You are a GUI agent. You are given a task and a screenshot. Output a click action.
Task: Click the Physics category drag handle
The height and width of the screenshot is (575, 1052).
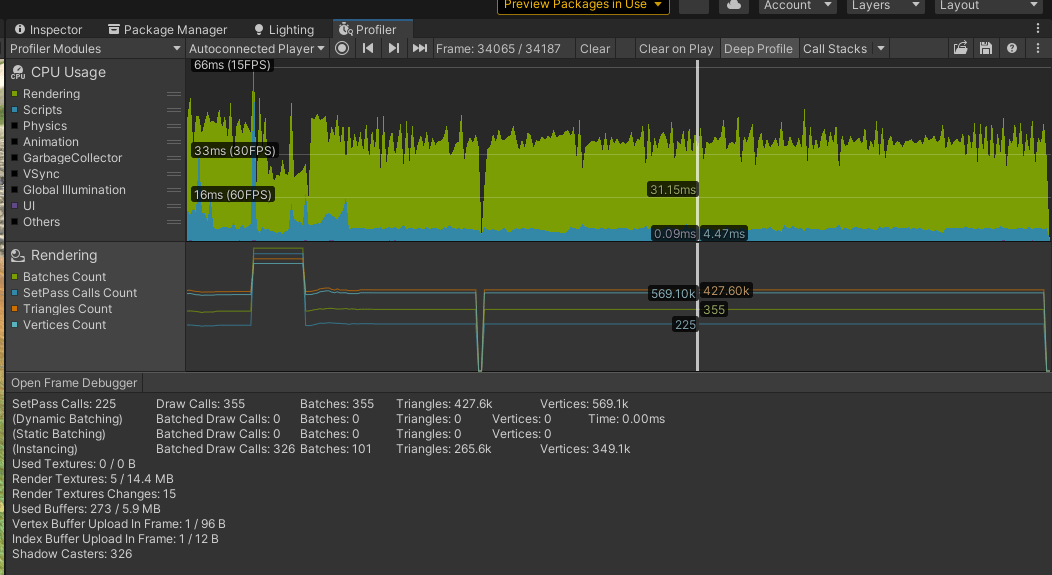(174, 126)
